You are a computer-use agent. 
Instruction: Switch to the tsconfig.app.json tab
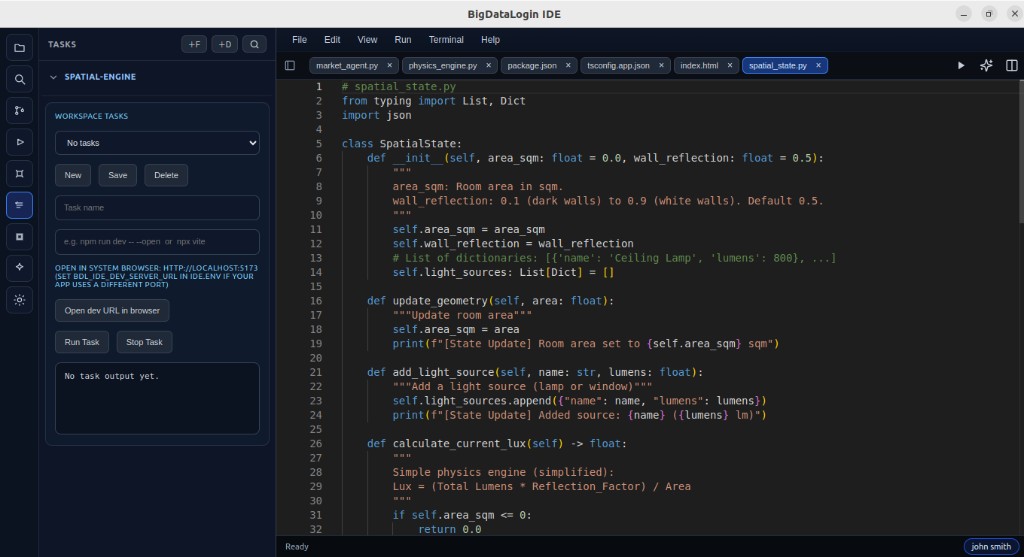point(618,65)
